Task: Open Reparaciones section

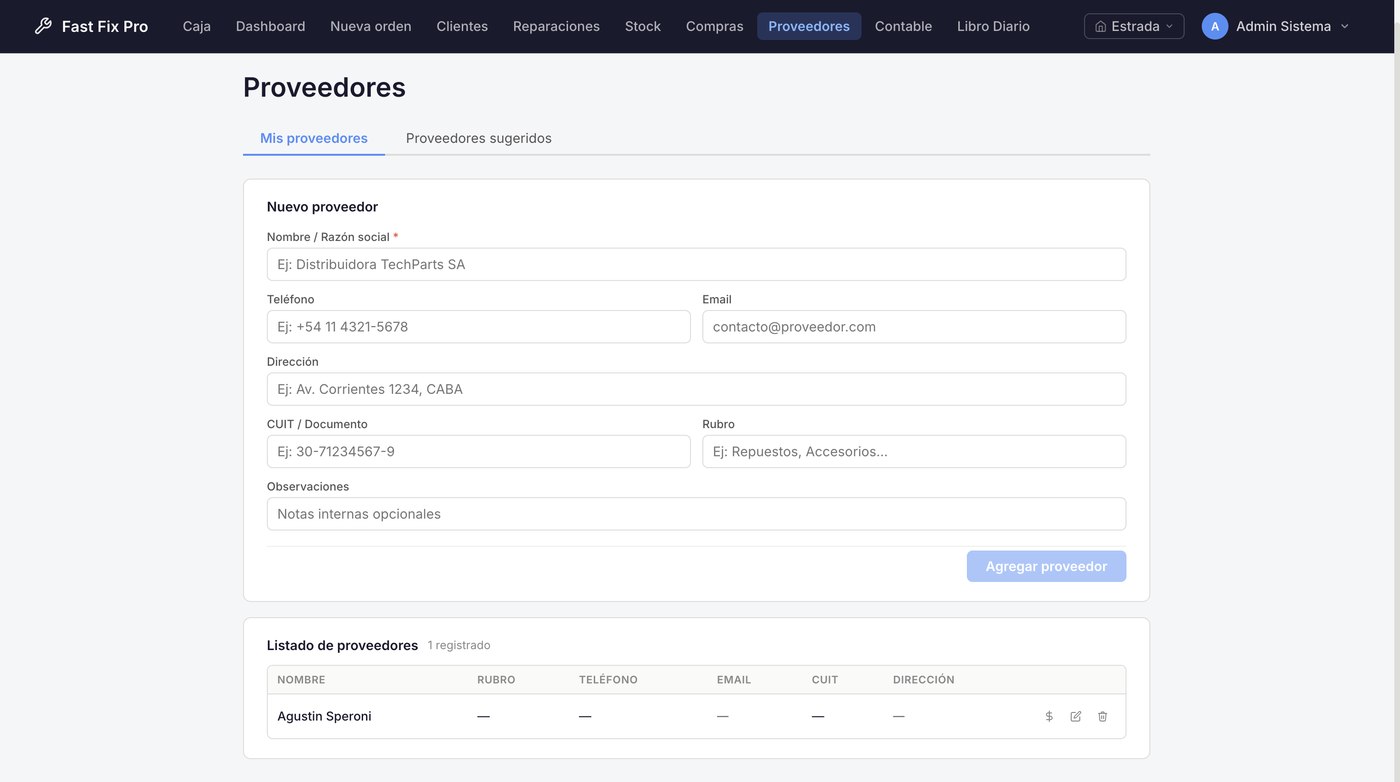Action: (556, 26)
